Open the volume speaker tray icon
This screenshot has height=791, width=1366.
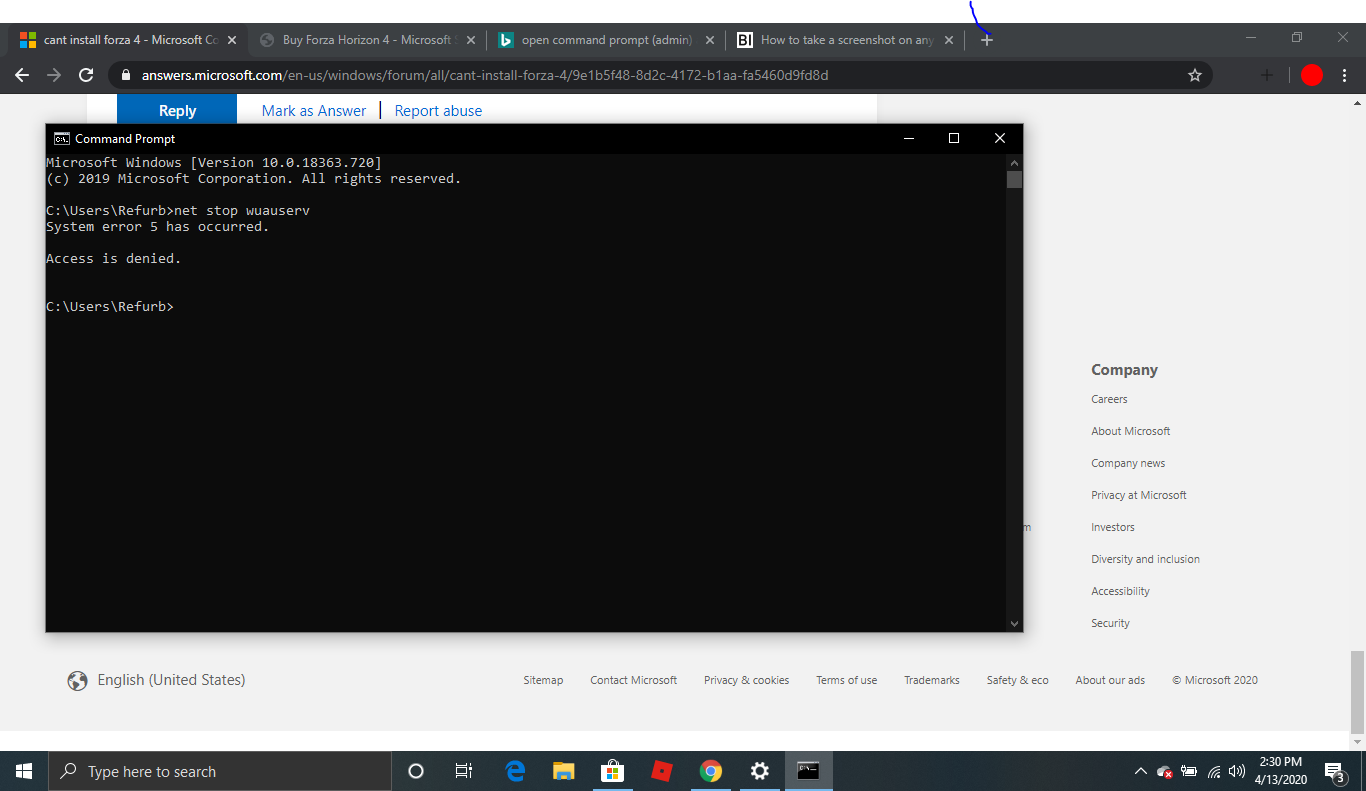(1237, 771)
